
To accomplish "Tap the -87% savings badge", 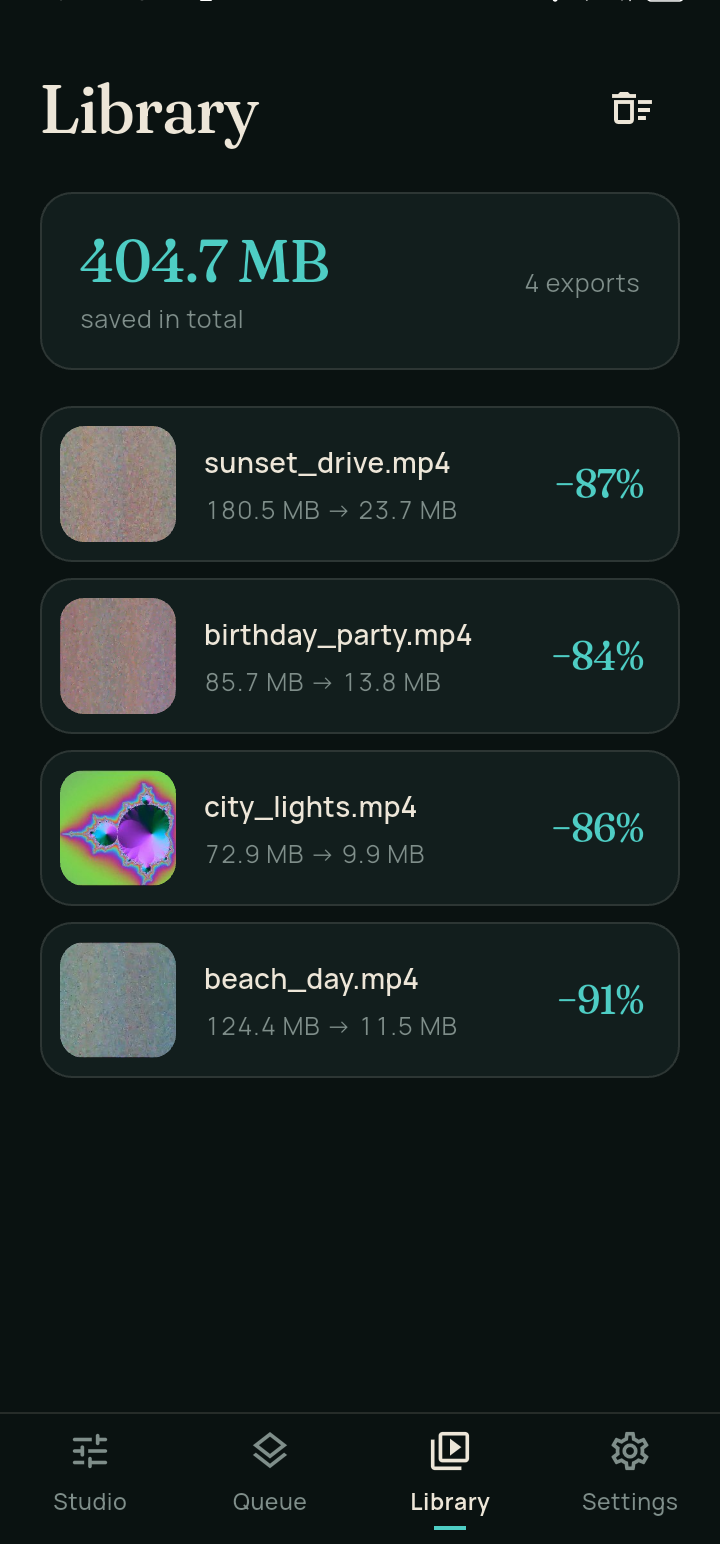I will 600,485.
